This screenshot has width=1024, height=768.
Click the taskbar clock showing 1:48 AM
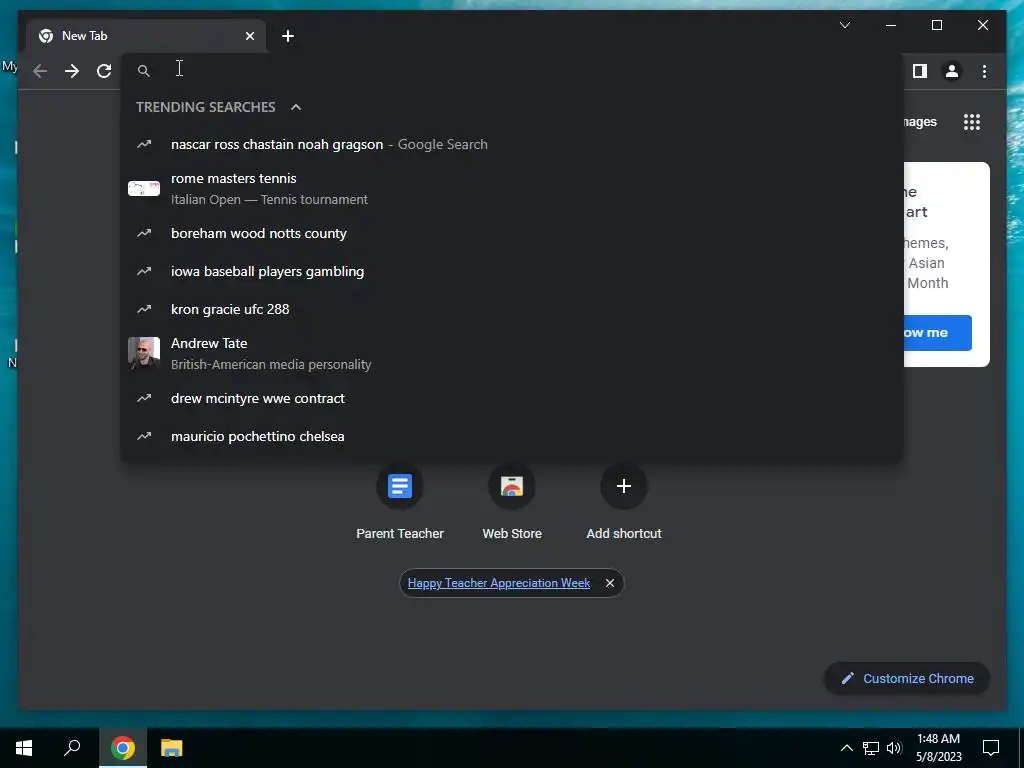[938, 748]
